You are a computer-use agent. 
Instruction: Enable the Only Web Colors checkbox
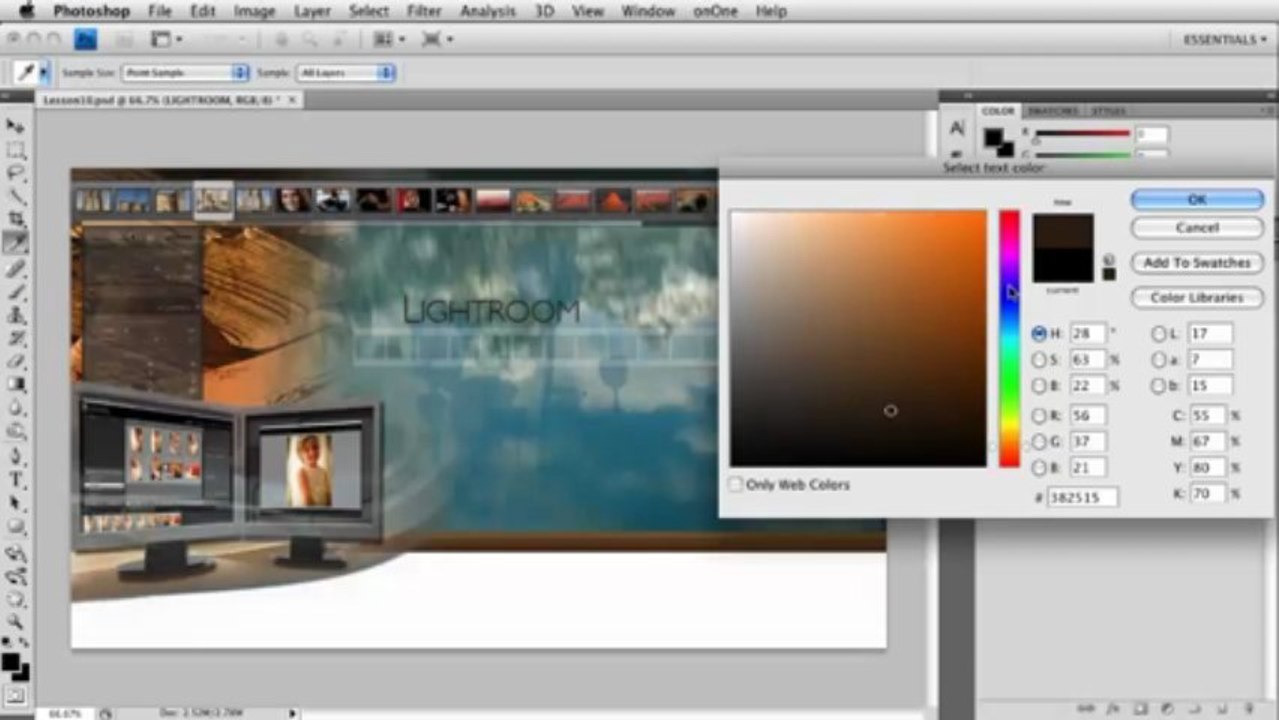click(736, 484)
